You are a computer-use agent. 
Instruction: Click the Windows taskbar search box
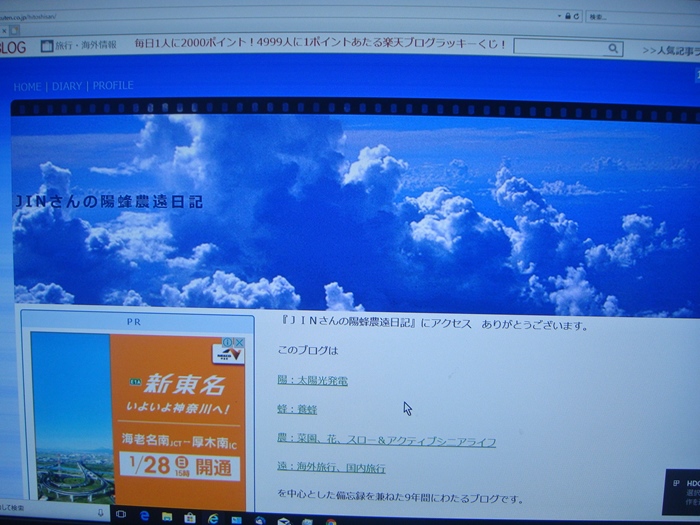click(54, 511)
